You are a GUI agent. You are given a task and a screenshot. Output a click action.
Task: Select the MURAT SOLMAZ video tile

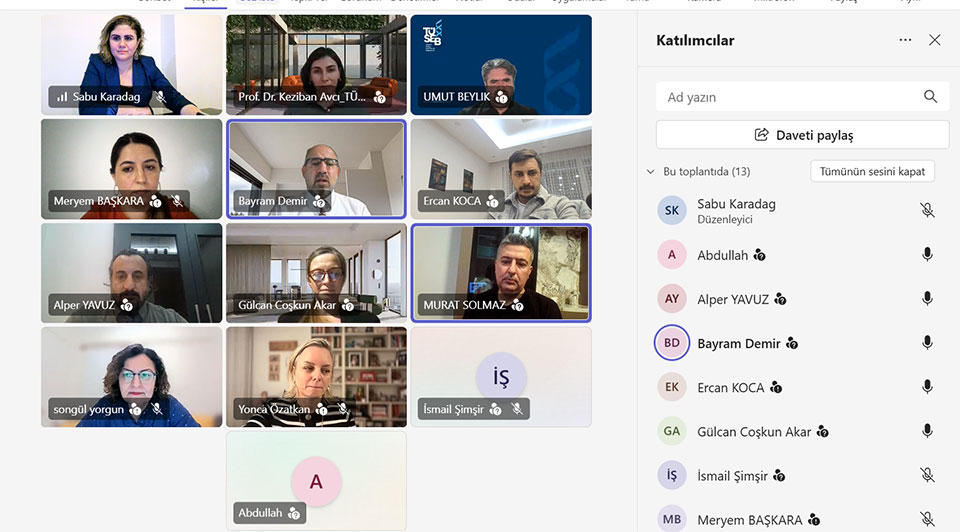coord(501,273)
